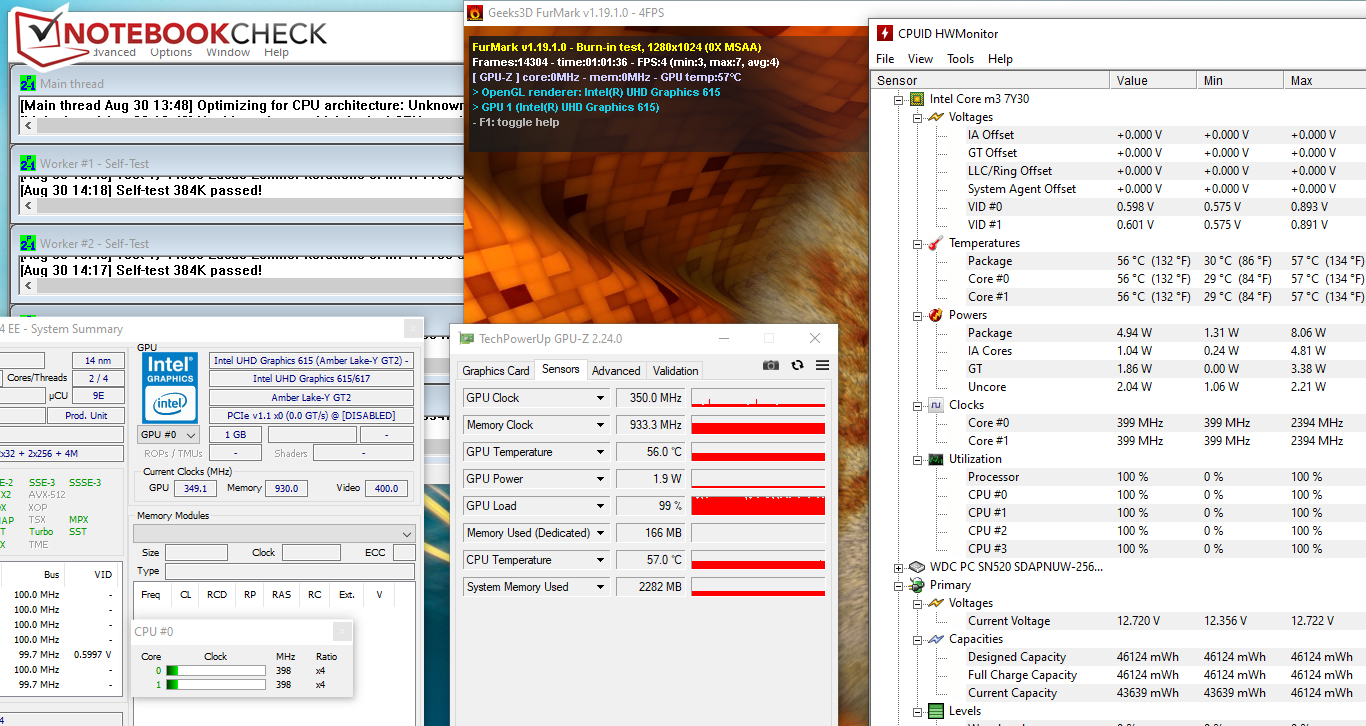Open the System Memory Used dropdown
Screen dimensions: 1366x726
(x=601, y=587)
